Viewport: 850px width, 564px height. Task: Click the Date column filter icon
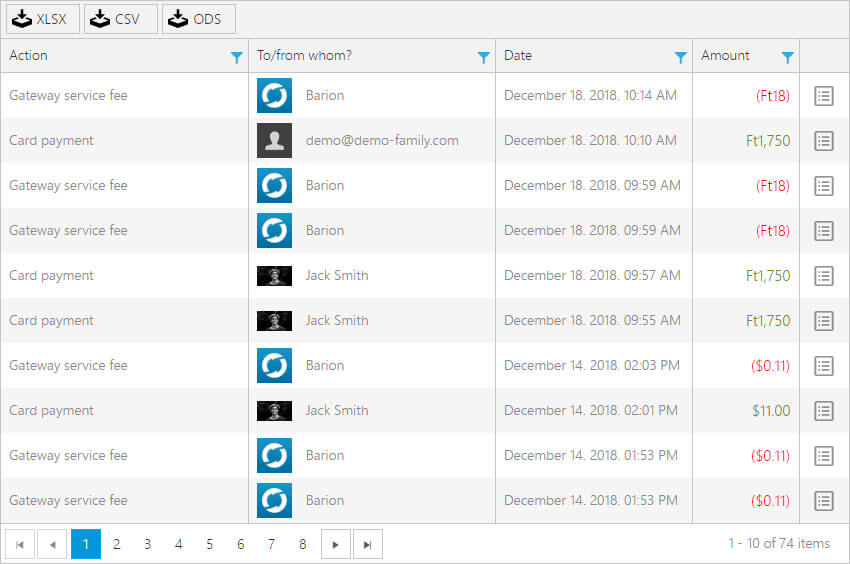680,58
